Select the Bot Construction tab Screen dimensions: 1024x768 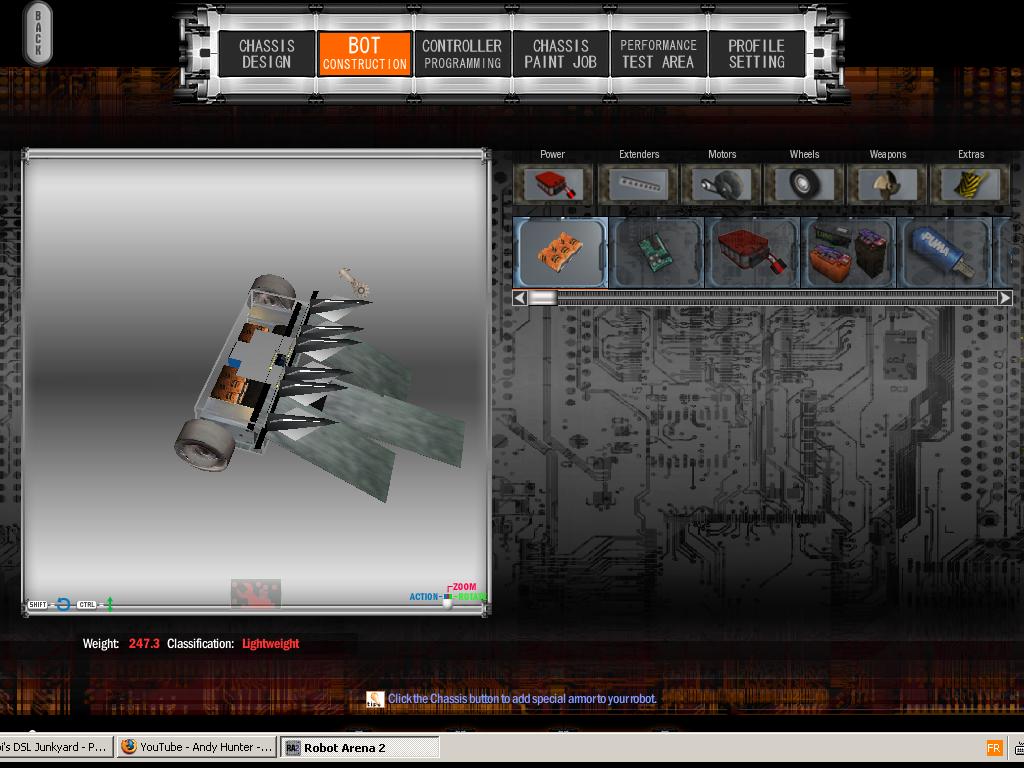point(364,54)
